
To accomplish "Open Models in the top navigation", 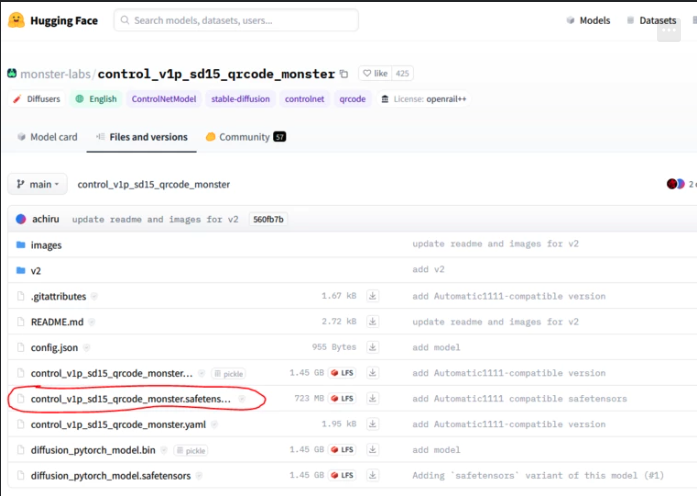I will (x=588, y=20).
